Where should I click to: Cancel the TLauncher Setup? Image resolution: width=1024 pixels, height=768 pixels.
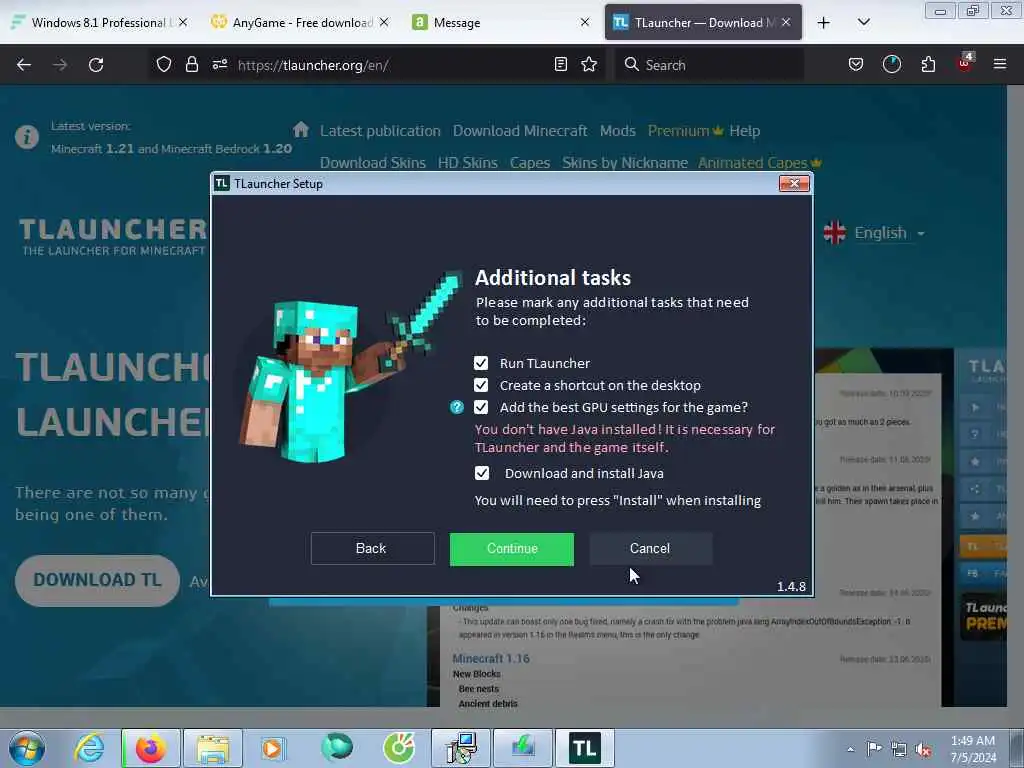[650, 549]
